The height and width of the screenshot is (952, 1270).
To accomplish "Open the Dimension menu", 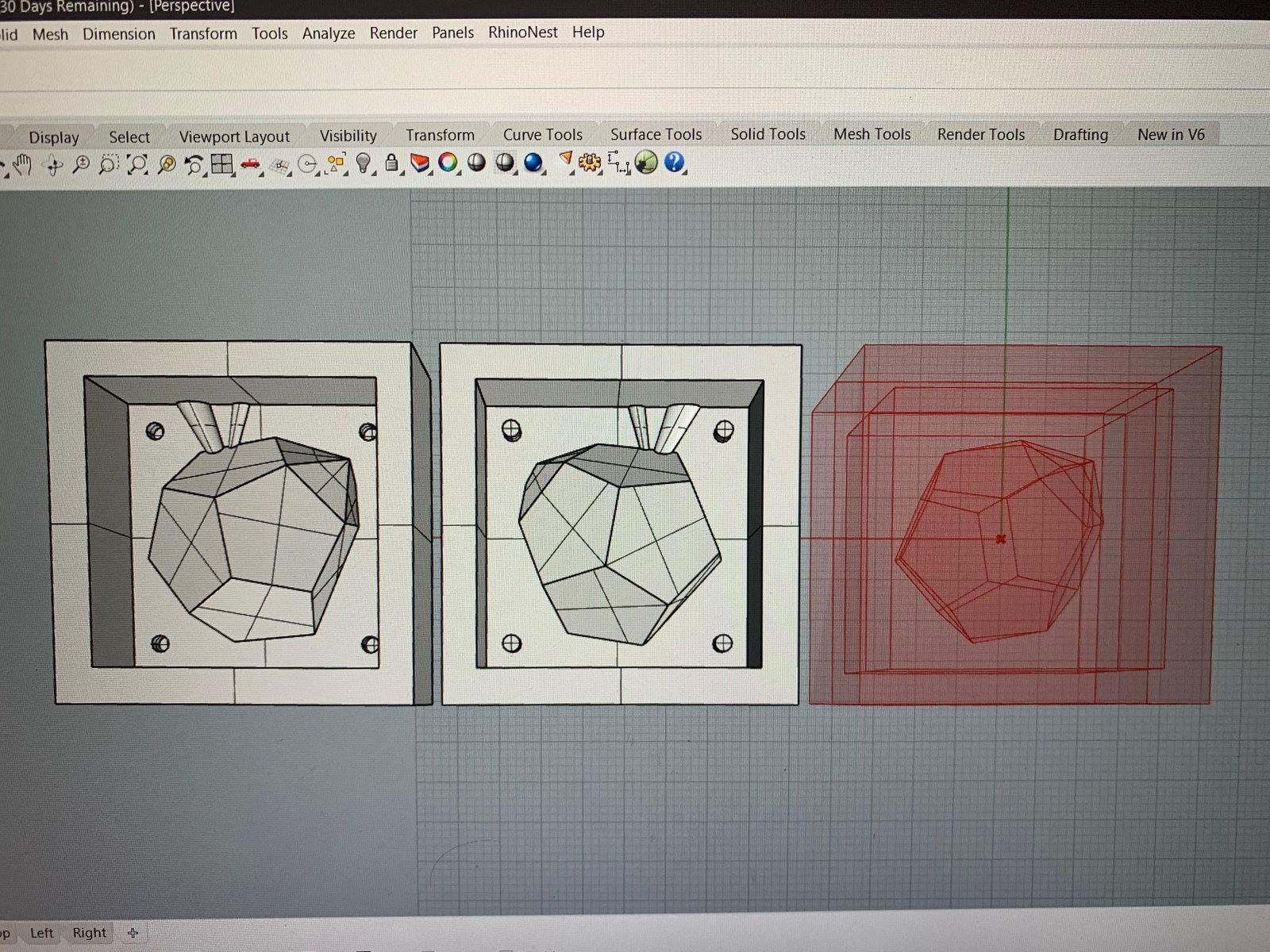I will pos(119,34).
